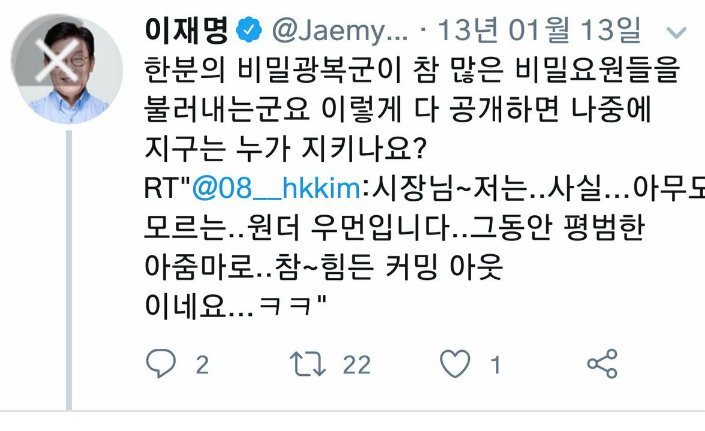Click the first tweet line starting with 한분의 비밀광복군이
The image size is (705, 431).
pyautogui.click(x=412, y=71)
